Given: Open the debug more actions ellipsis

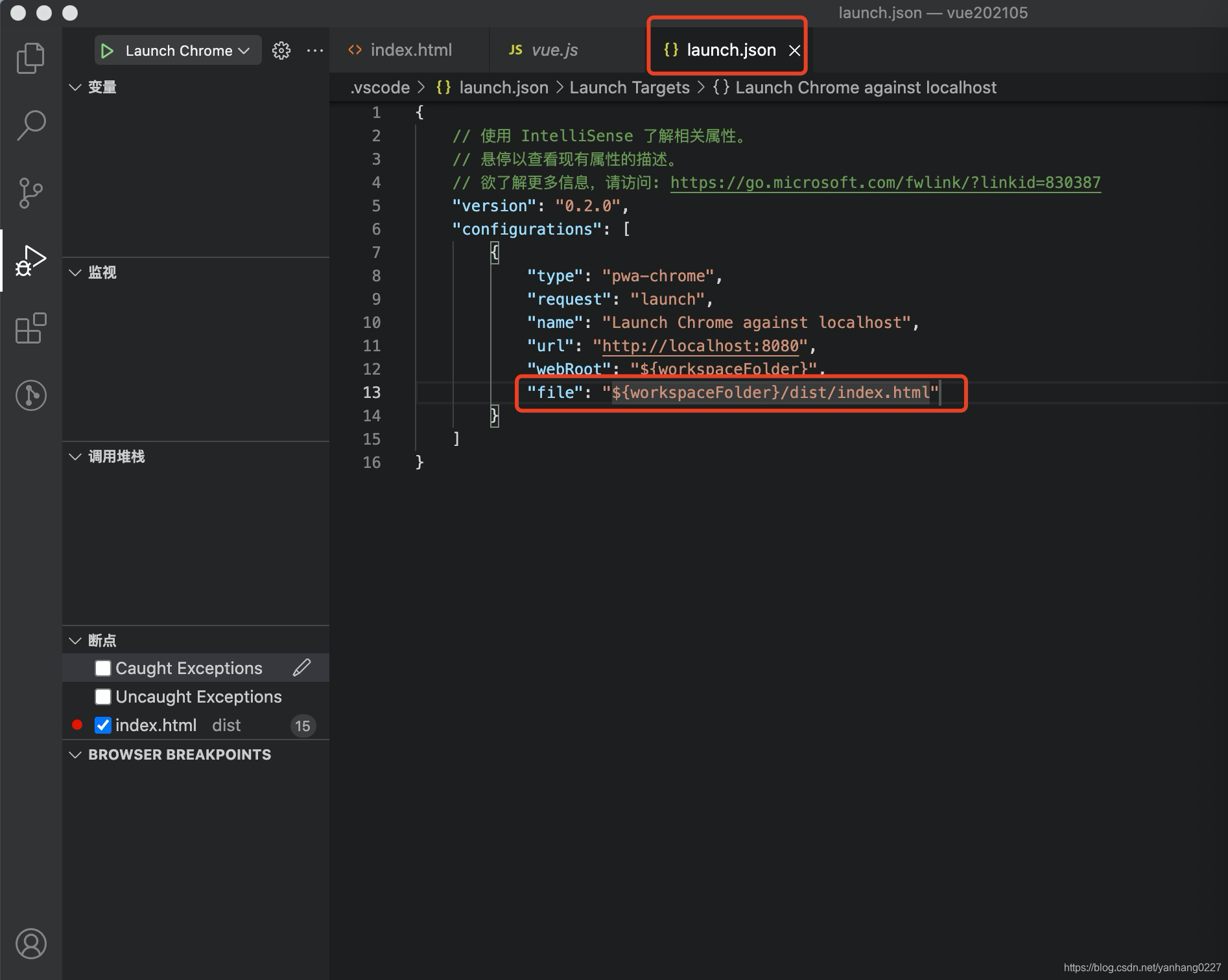Looking at the screenshot, I should (x=315, y=50).
